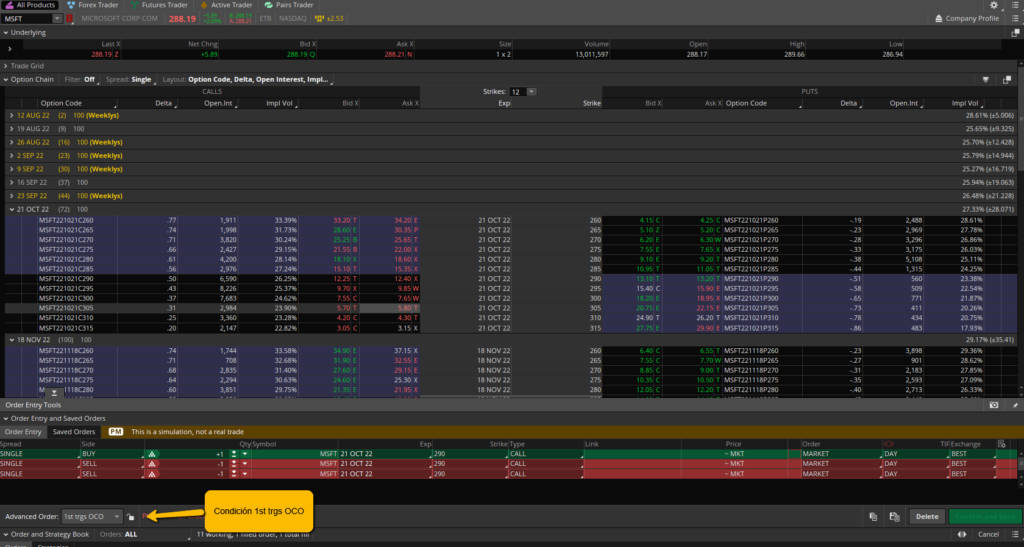Screen dimensions: 1024x547
Task: Collapse the 21 OCT 22 expiration row
Action: [11, 207]
